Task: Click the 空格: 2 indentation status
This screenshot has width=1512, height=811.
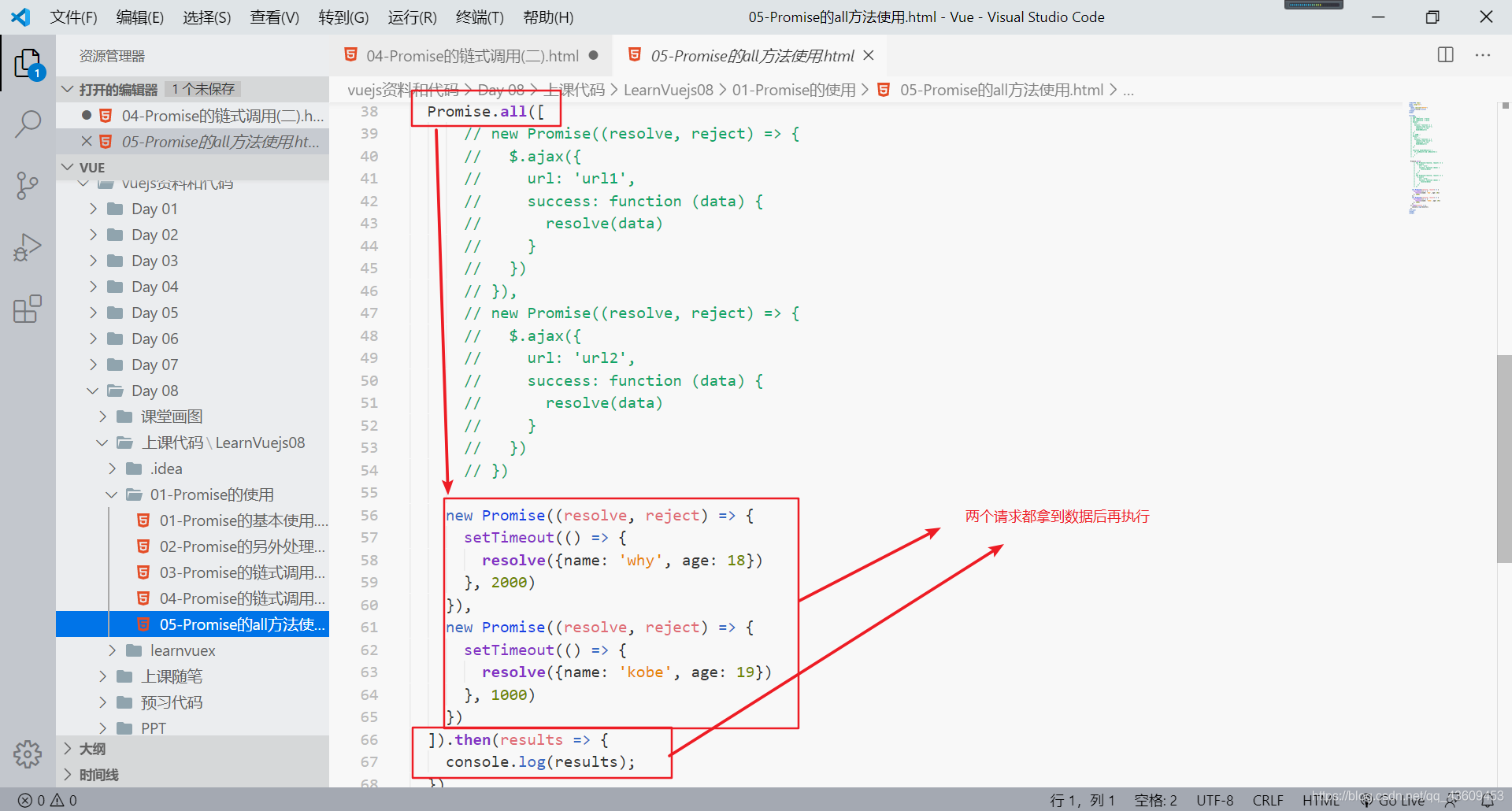Action: [x=1155, y=800]
